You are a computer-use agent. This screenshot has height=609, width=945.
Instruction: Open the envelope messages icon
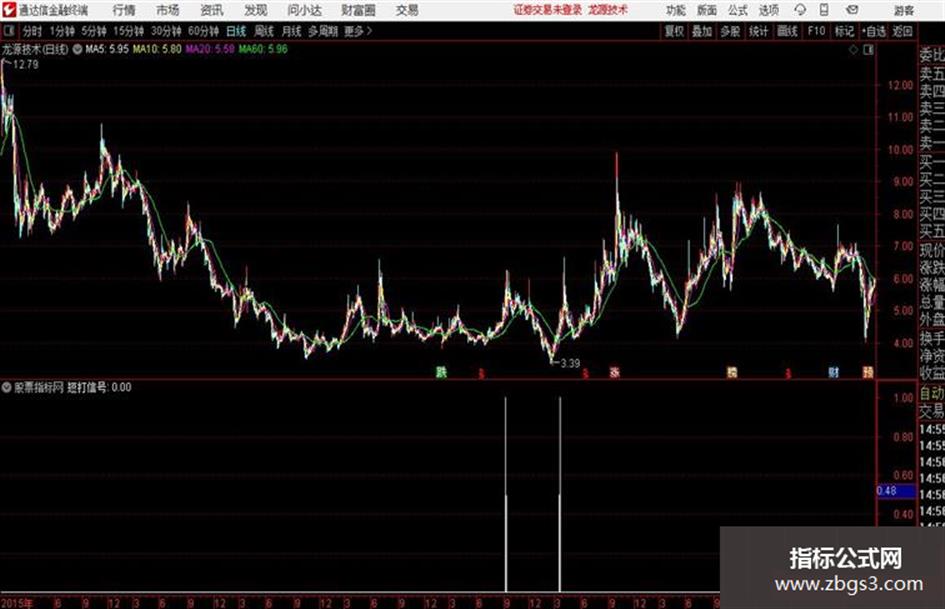tap(852, 10)
